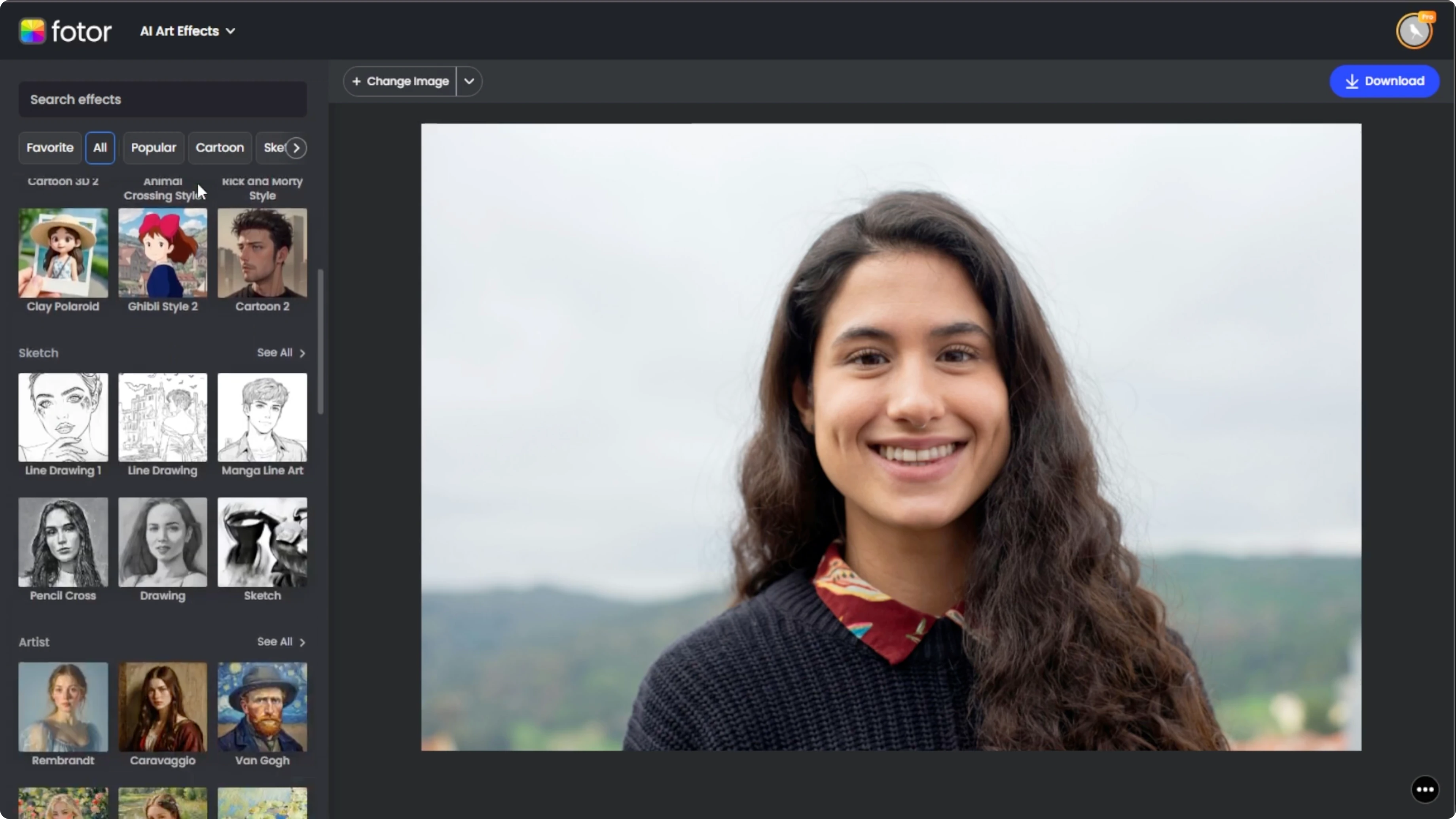Open the AI Art Effects dropdown

188,31
